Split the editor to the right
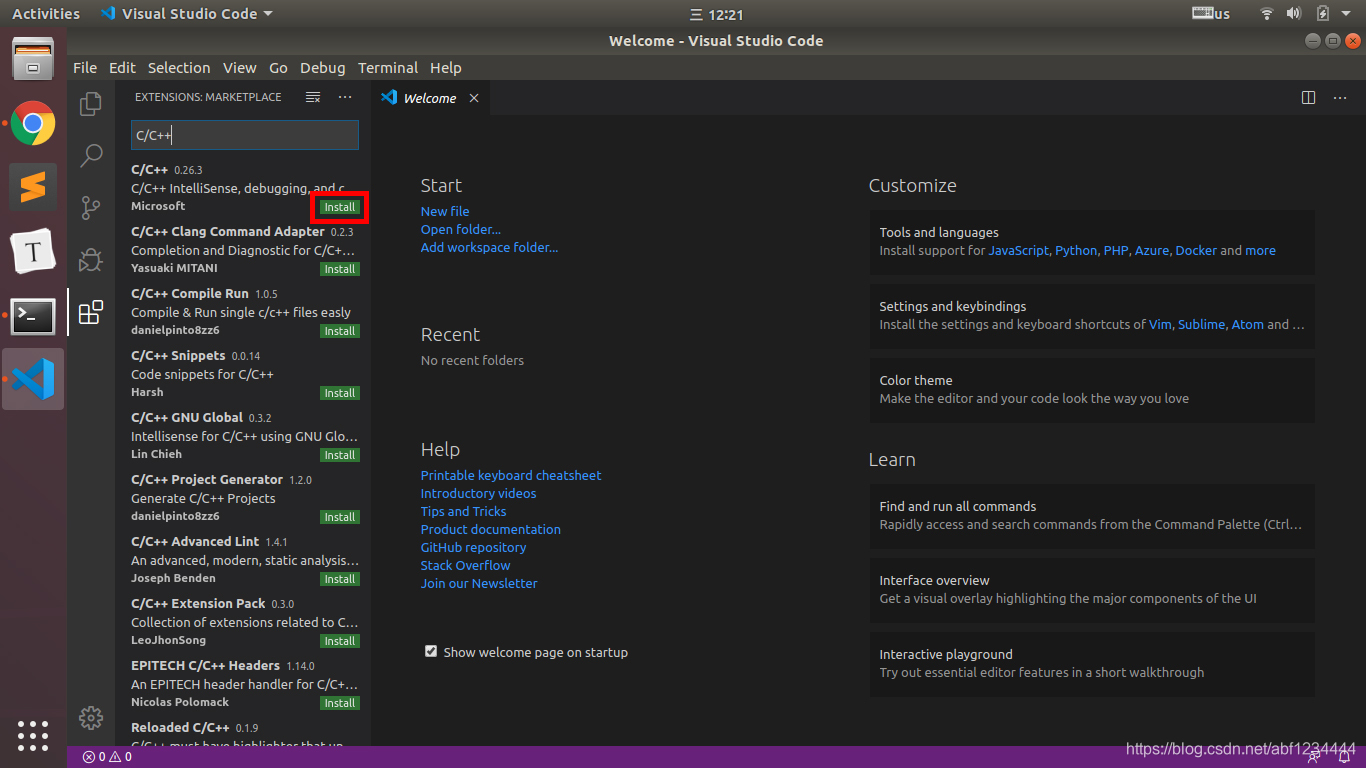The image size is (1366, 768). tap(1308, 98)
